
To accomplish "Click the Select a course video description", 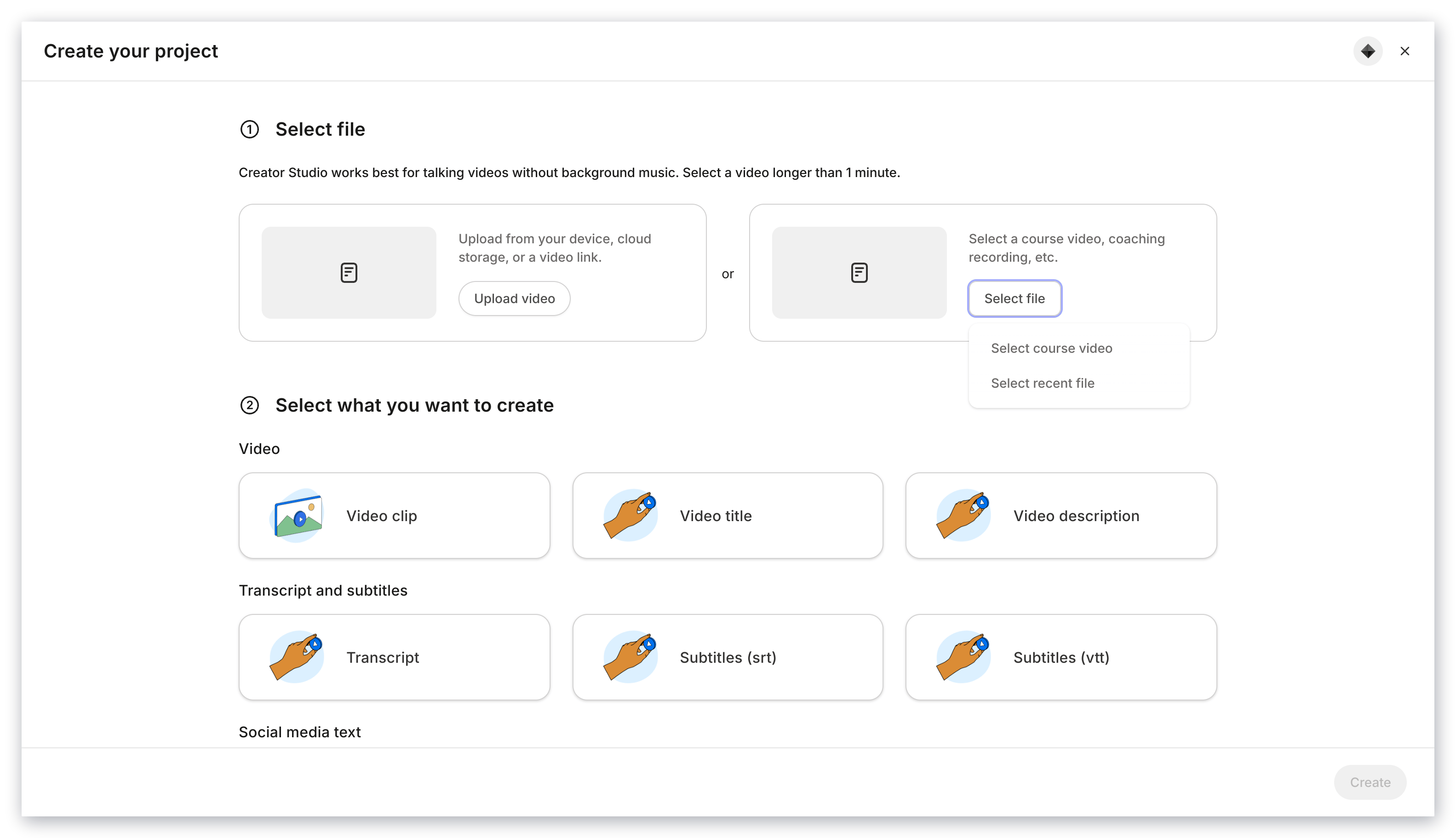I will (1066, 248).
